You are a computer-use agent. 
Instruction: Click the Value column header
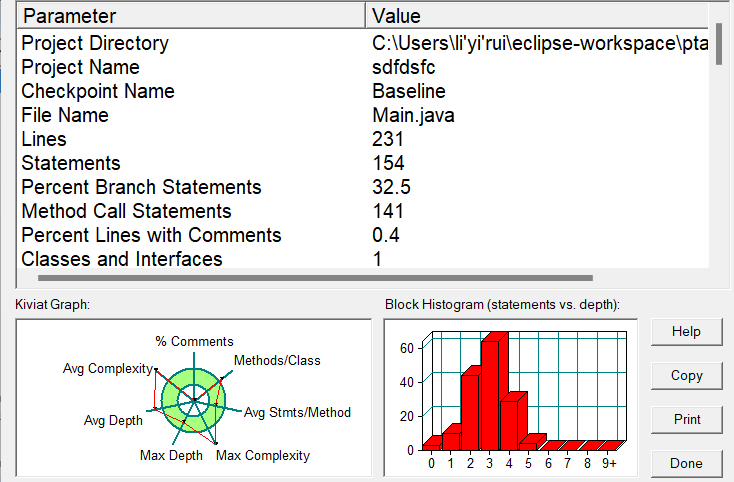tap(537, 16)
